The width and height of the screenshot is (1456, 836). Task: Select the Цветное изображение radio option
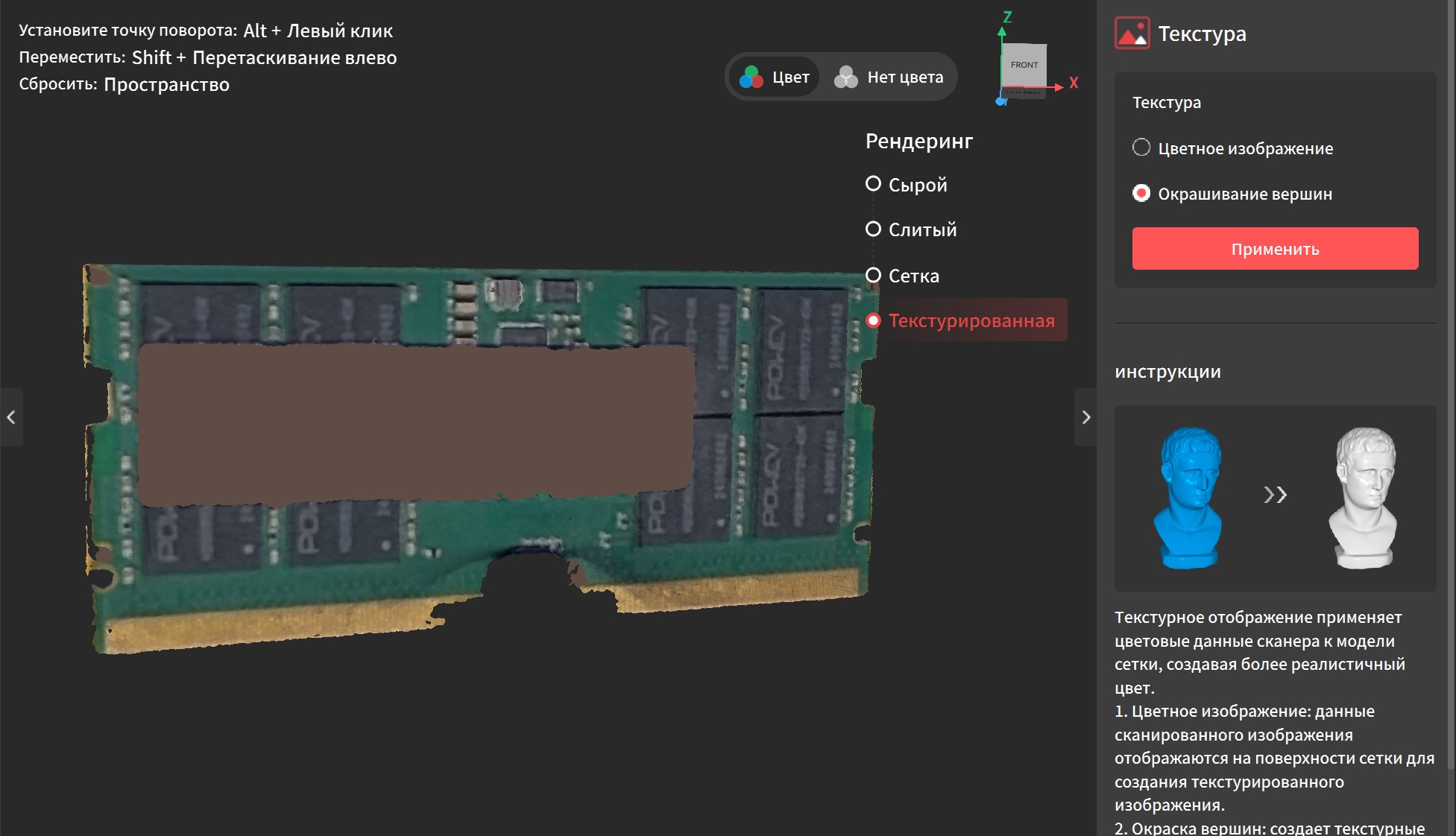point(1141,148)
